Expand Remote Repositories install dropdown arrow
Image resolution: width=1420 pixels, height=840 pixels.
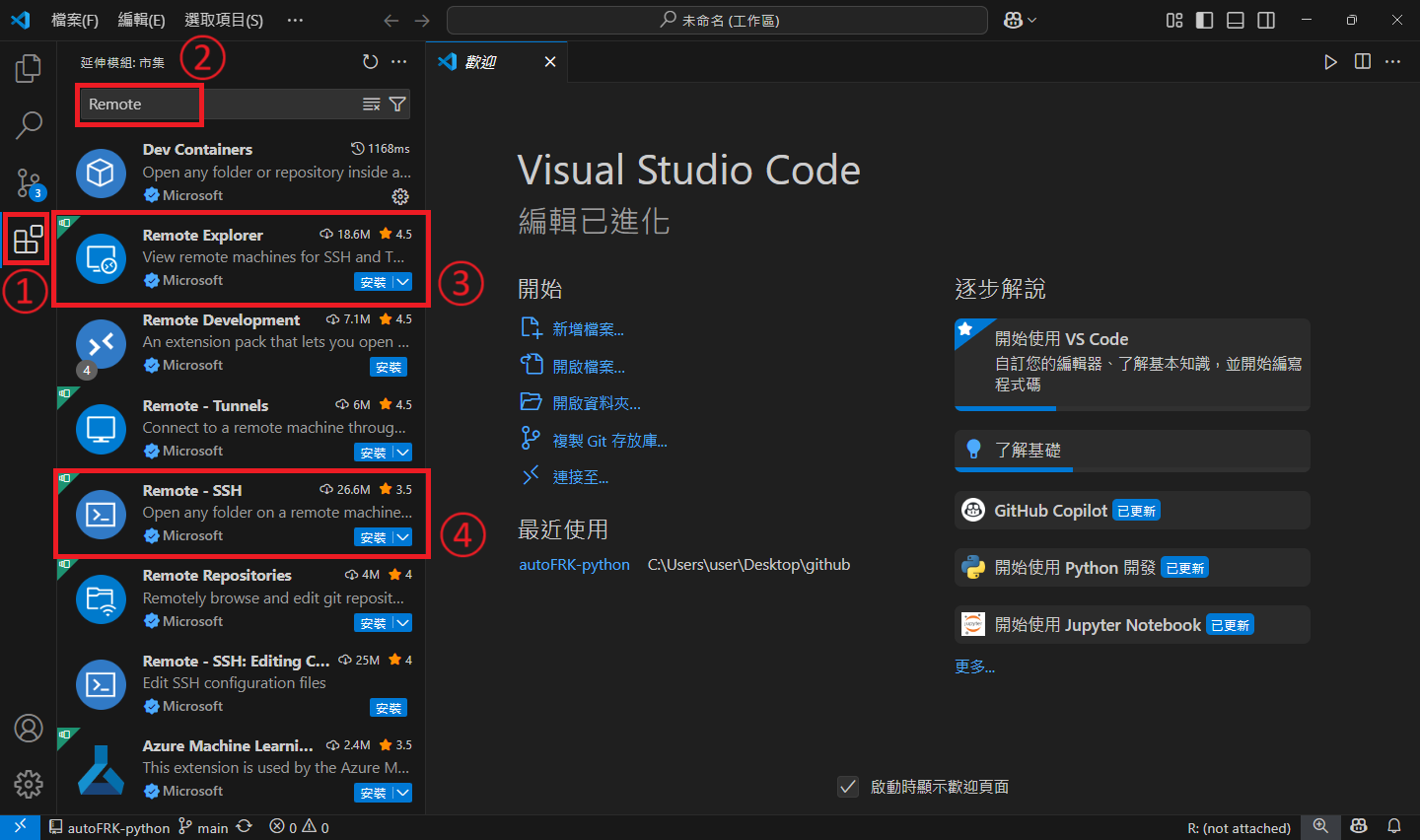[402, 623]
